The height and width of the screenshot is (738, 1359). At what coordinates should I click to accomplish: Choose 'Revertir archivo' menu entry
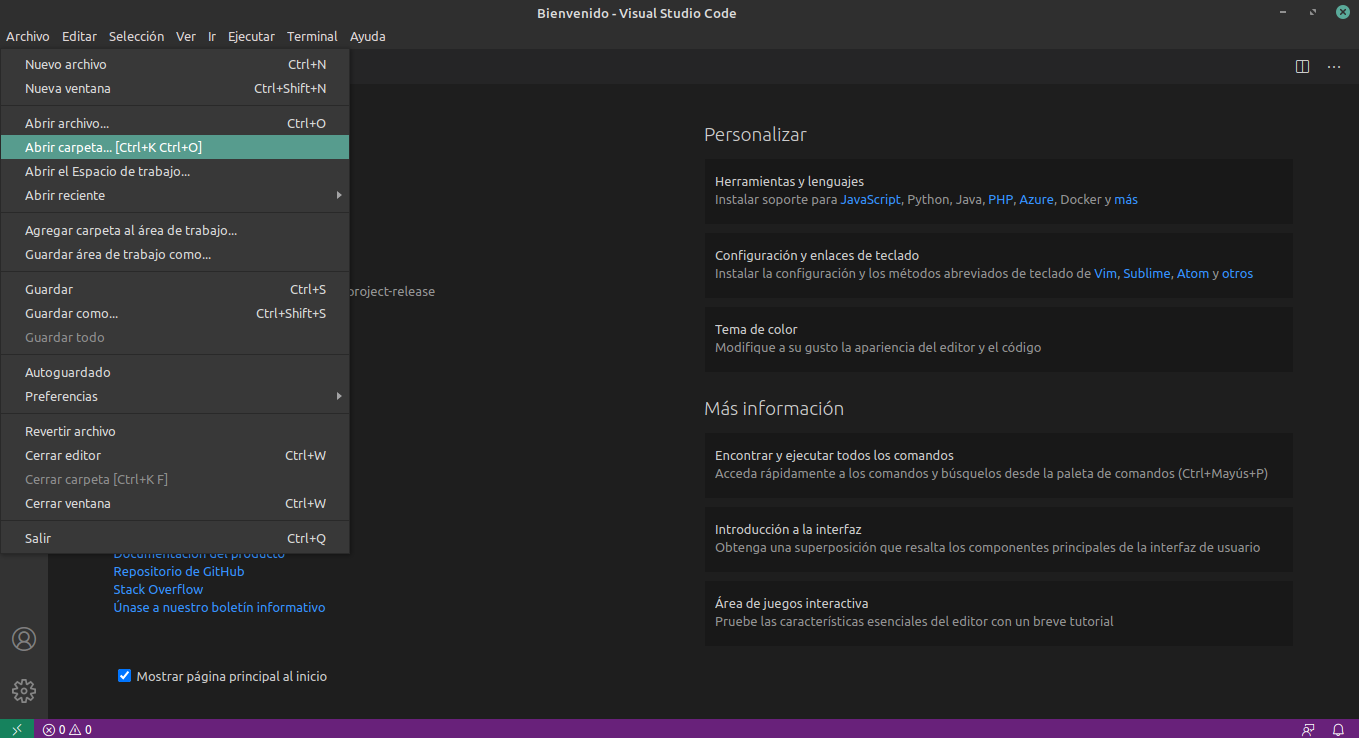click(175, 431)
